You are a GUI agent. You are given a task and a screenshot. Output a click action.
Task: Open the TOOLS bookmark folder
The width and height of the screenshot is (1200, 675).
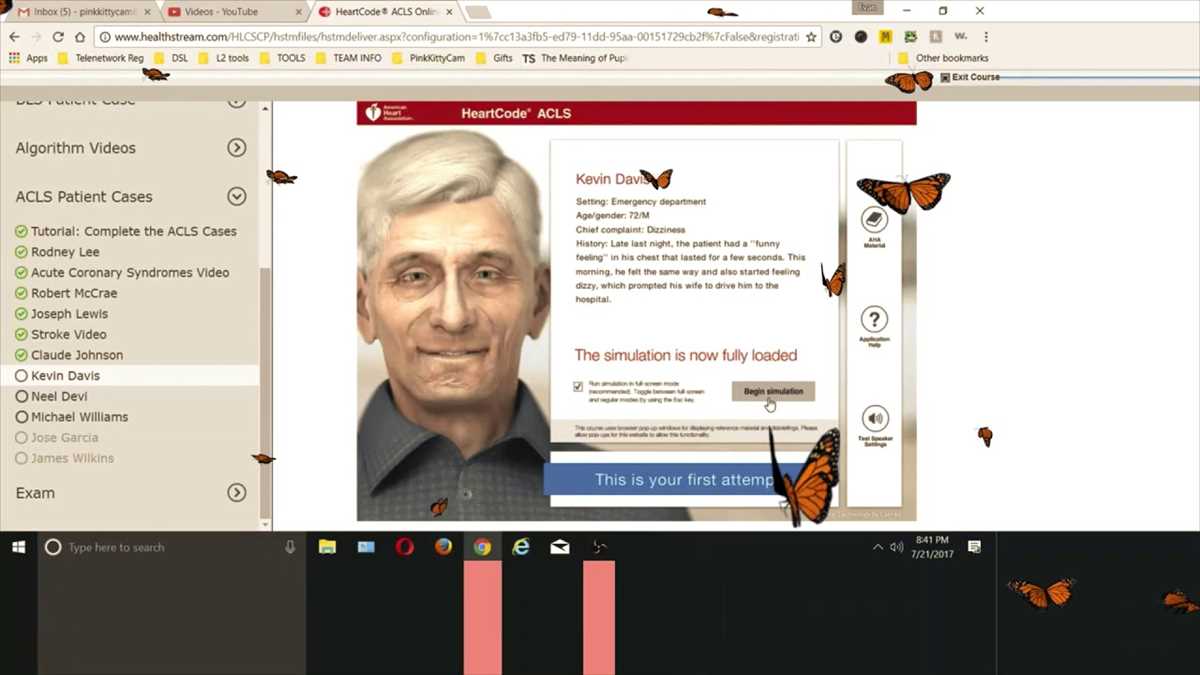click(x=283, y=58)
